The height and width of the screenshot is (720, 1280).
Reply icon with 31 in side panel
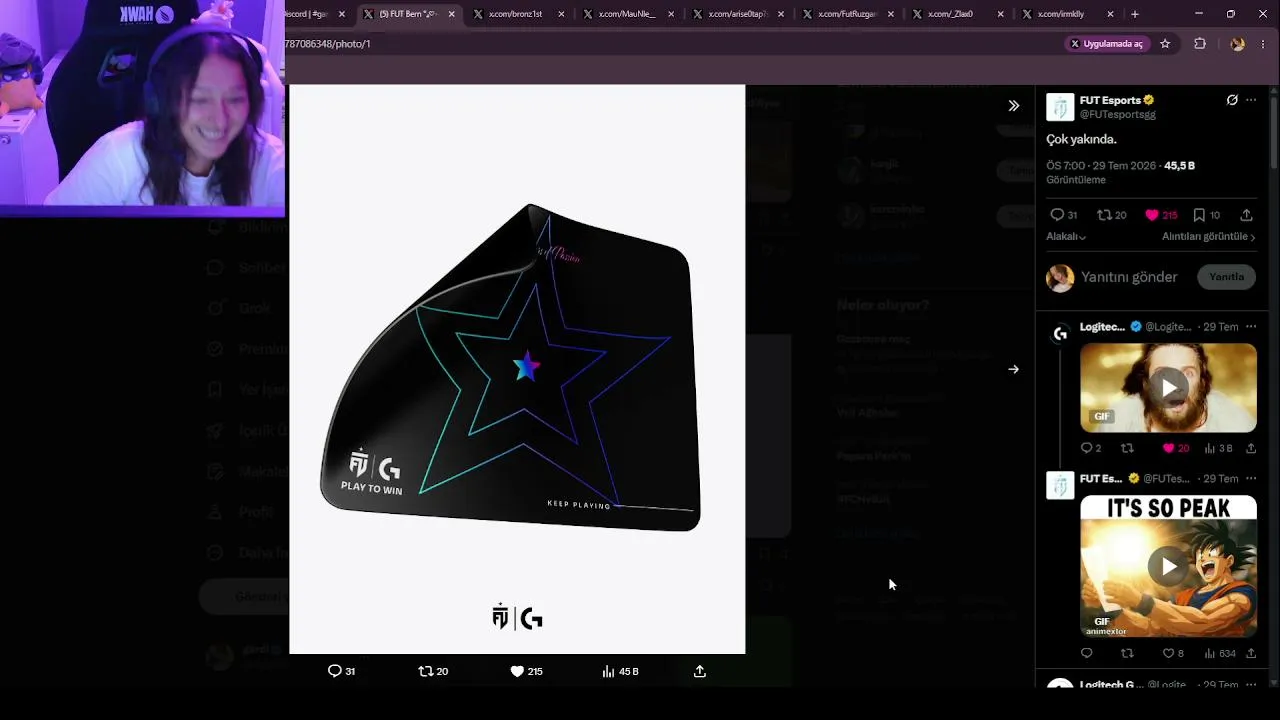[1063, 215]
